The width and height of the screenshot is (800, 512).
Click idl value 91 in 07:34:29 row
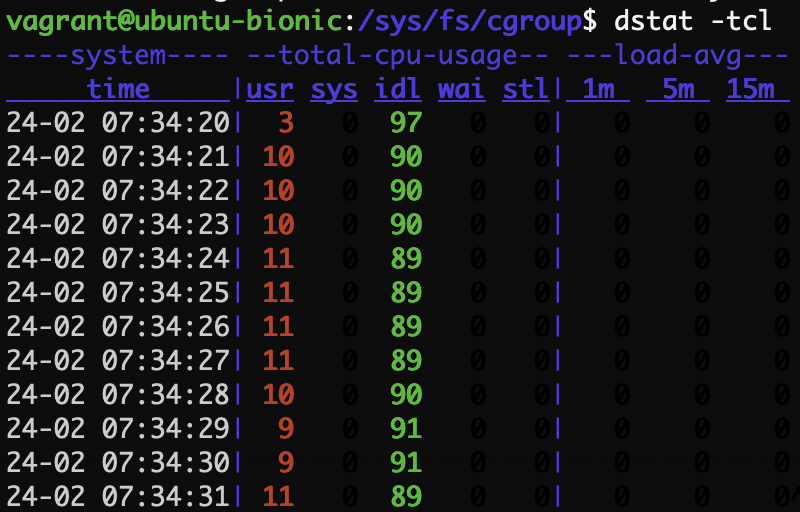(x=406, y=428)
